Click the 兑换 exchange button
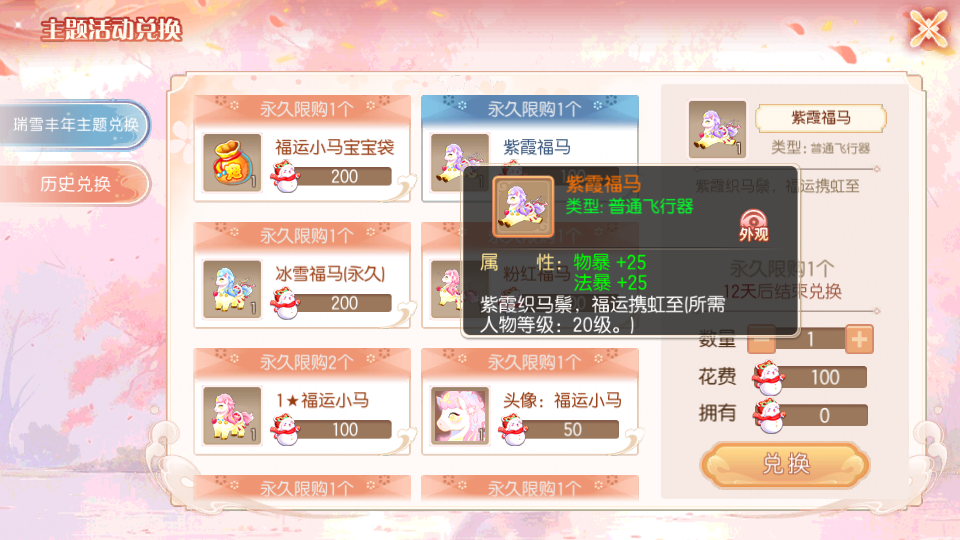Viewport: 960px width, 540px height. click(786, 465)
